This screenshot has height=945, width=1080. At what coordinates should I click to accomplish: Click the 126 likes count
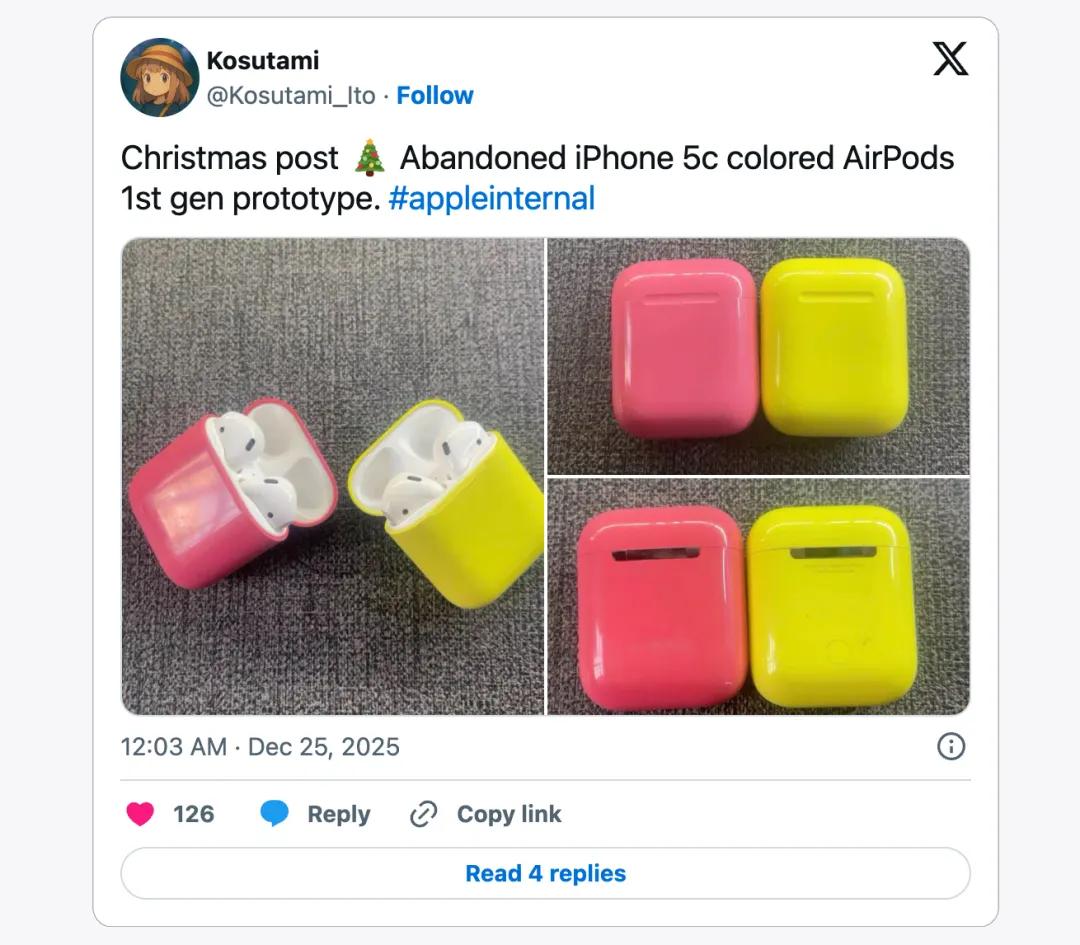click(x=194, y=814)
